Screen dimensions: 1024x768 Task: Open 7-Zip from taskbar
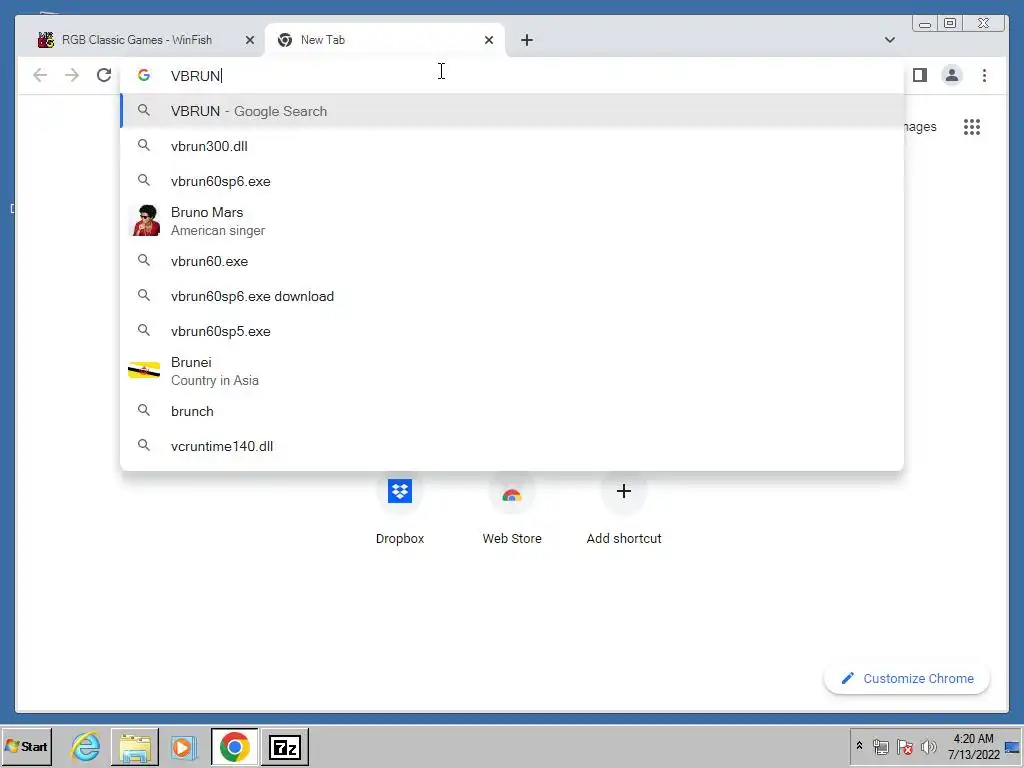click(x=285, y=746)
